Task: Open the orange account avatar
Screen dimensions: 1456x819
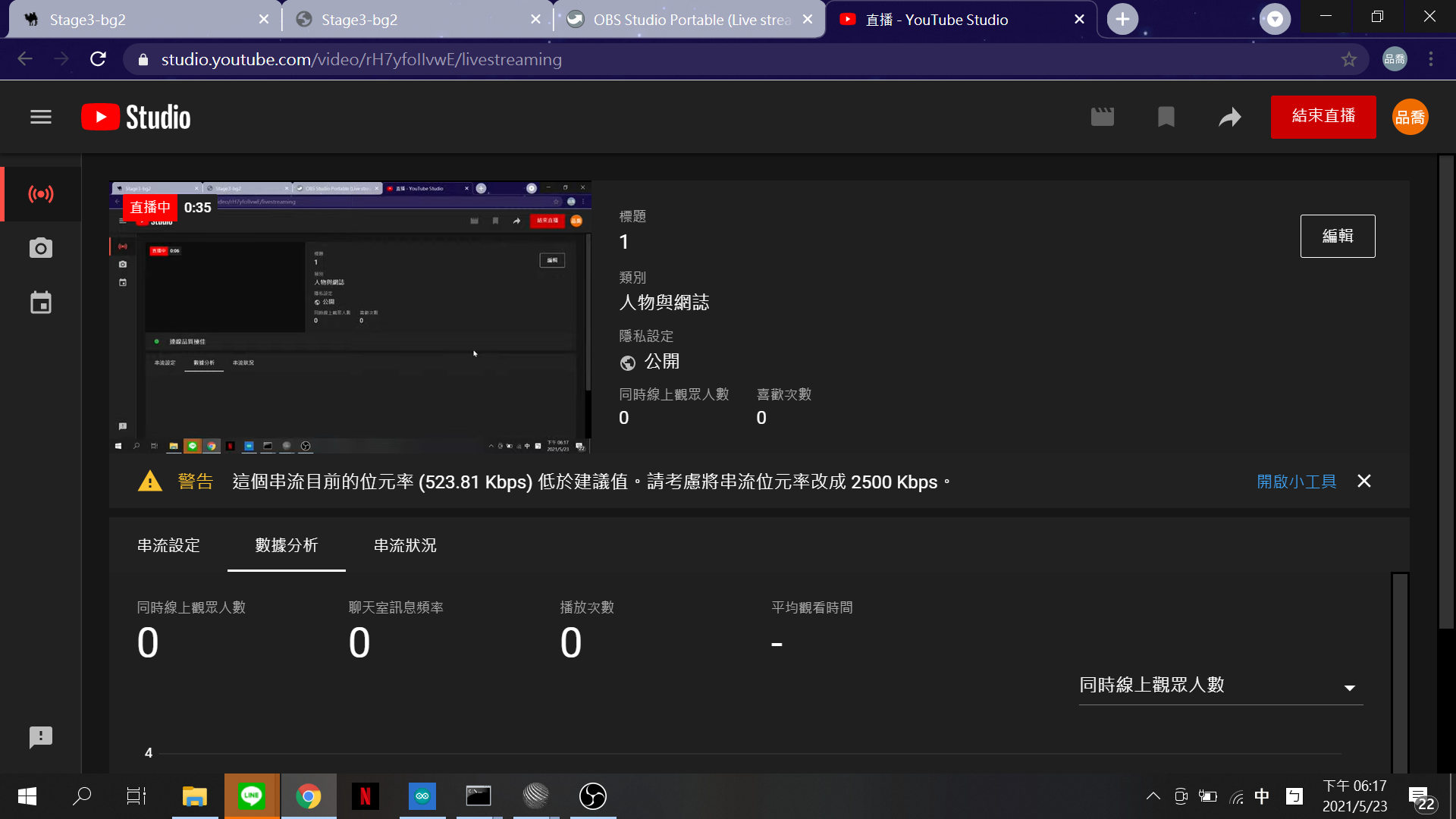Action: click(1410, 117)
